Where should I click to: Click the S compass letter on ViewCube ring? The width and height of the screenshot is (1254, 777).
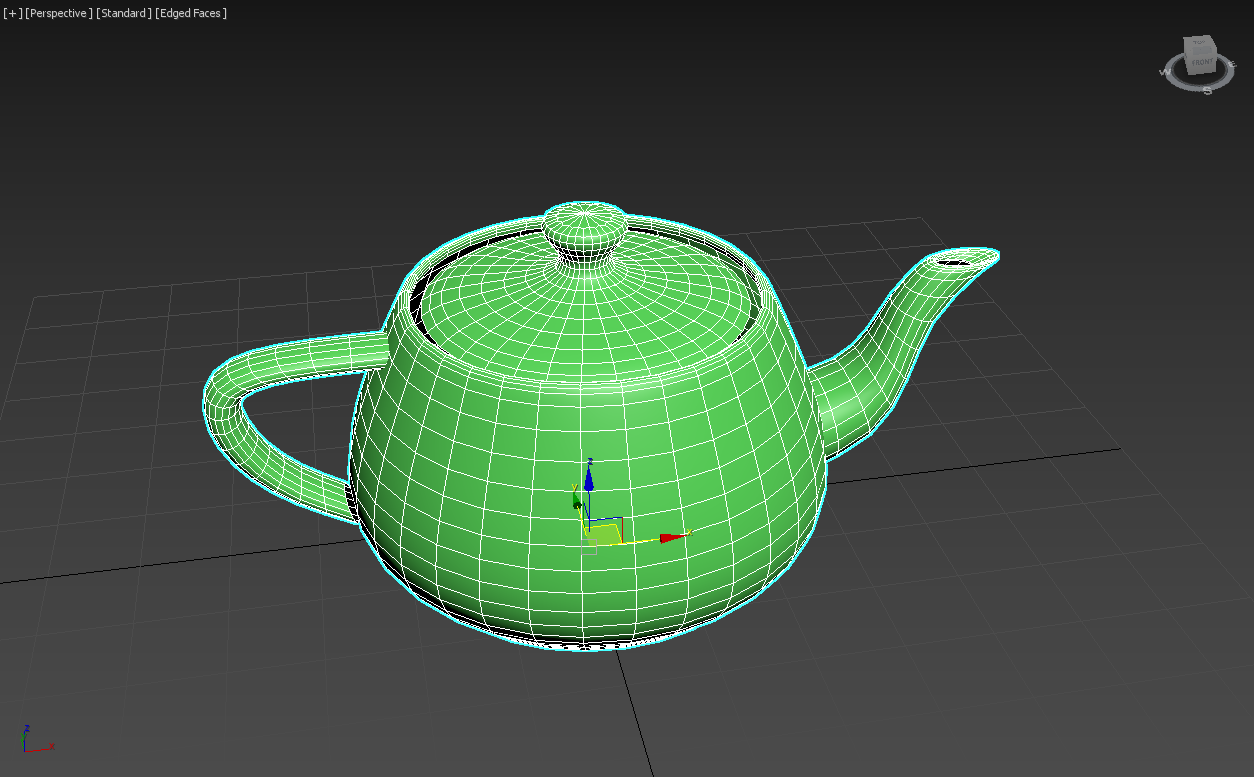pyautogui.click(x=1207, y=91)
